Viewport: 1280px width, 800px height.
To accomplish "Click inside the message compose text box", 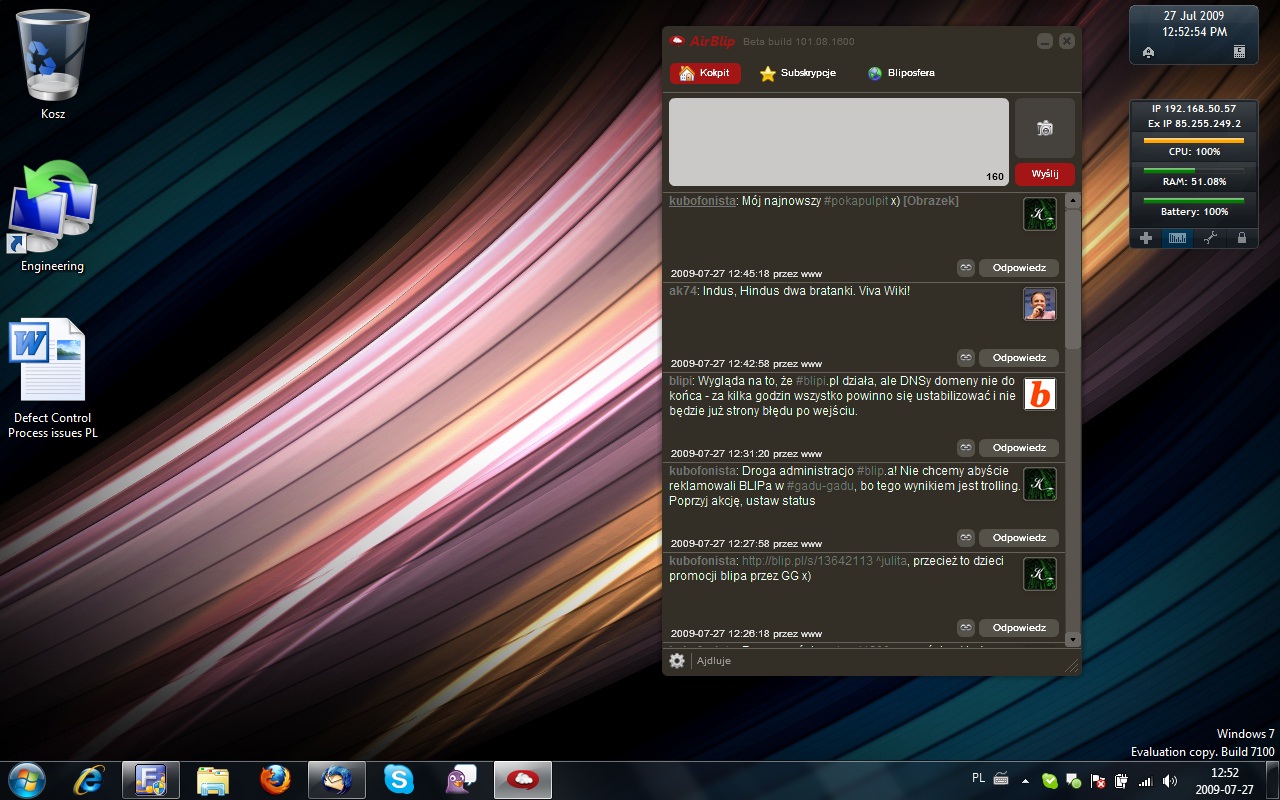I will (x=838, y=141).
